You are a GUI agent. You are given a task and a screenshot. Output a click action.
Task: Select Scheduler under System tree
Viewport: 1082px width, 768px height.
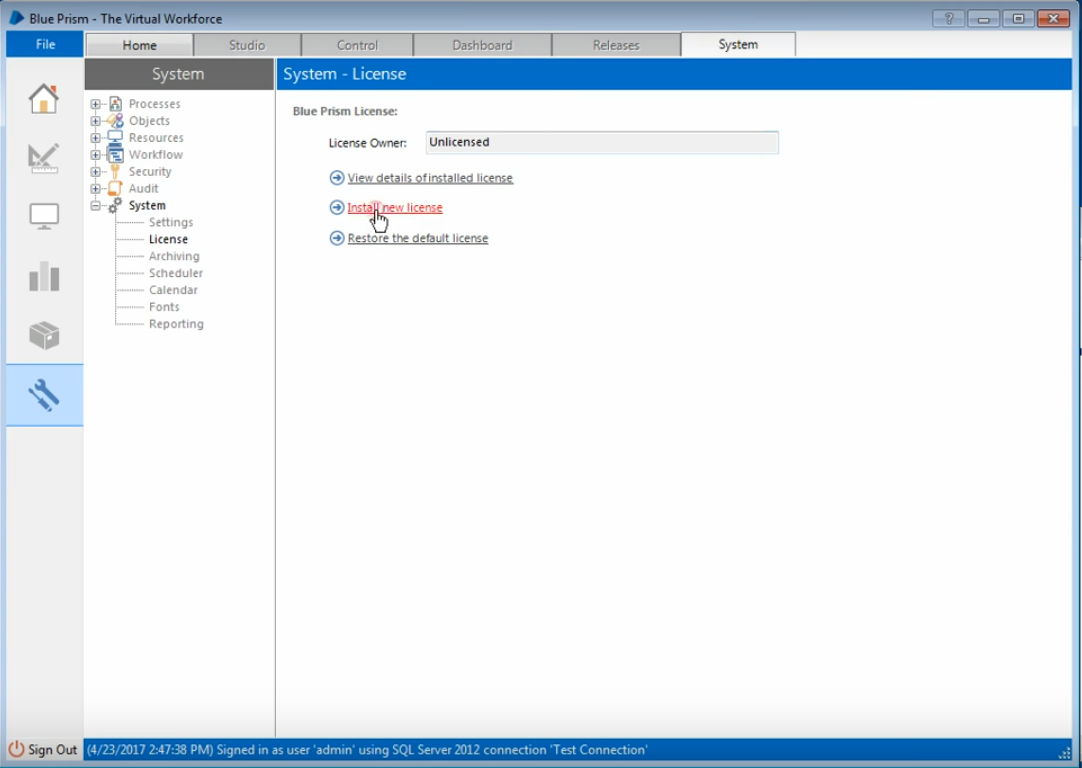tap(176, 273)
